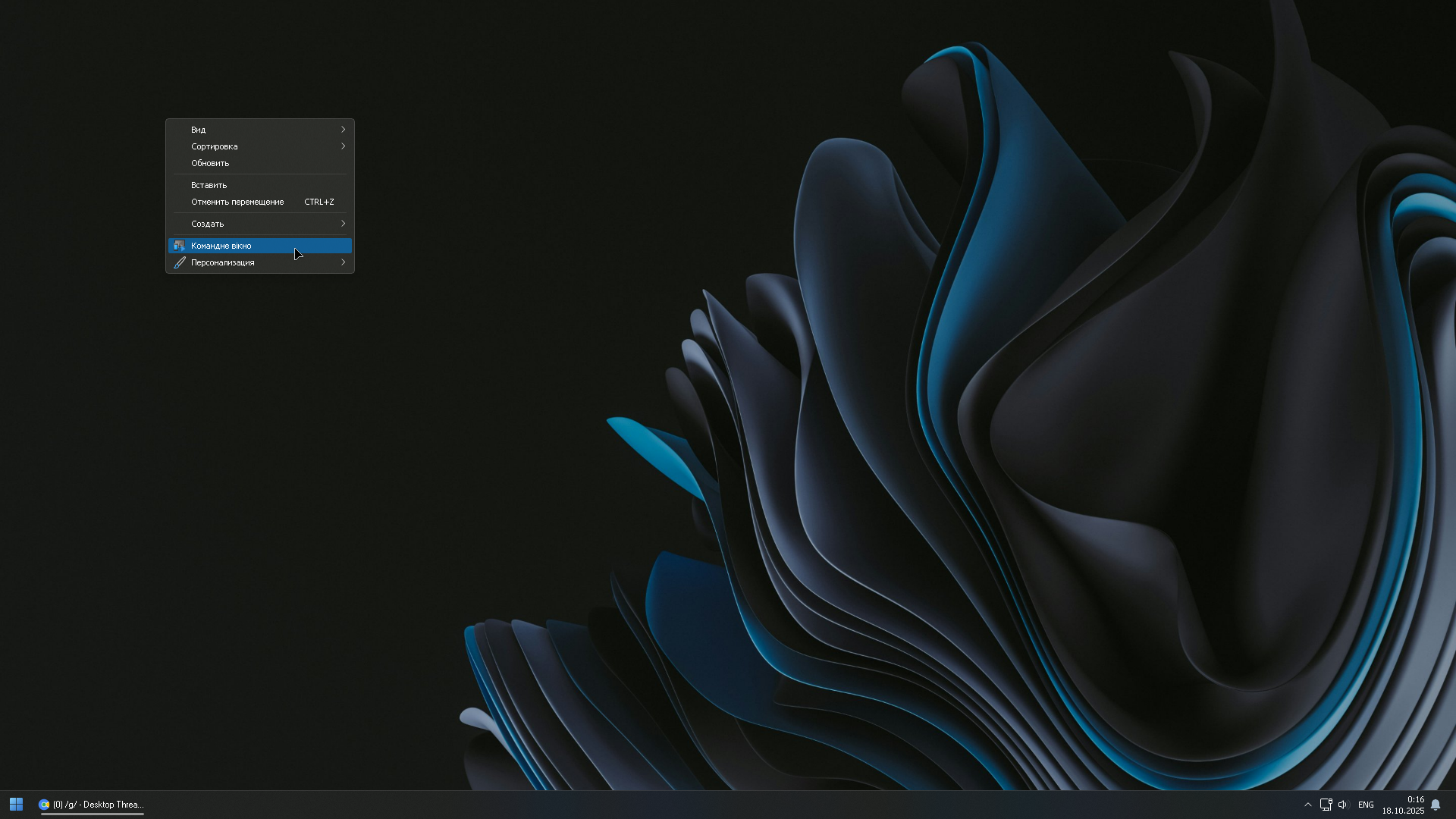Choose Вставить from the context menu
Image resolution: width=1456 pixels, height=819 pixels.
(209, 185)
